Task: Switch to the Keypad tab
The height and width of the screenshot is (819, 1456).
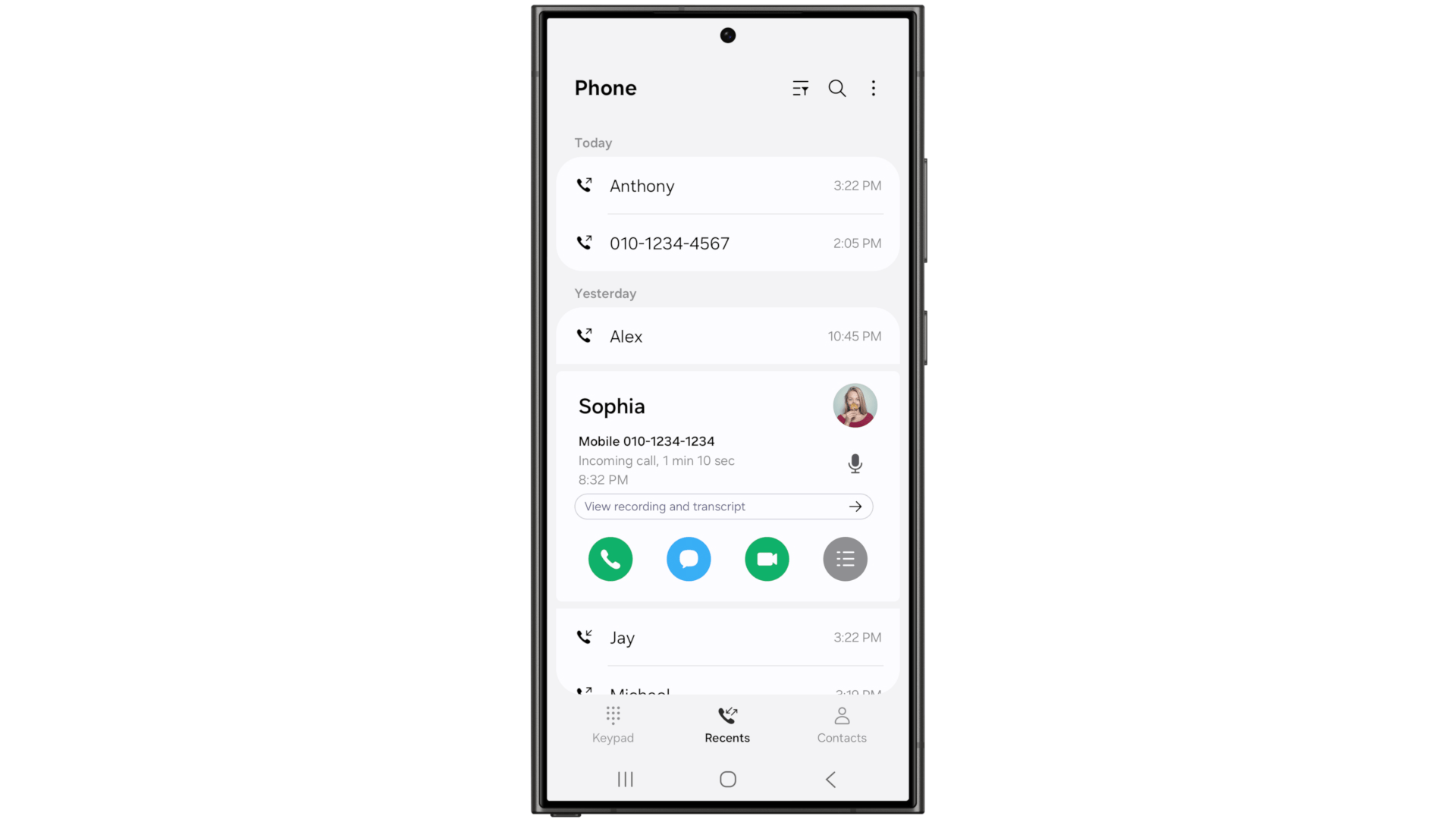Action: click(x=613, y=723)
